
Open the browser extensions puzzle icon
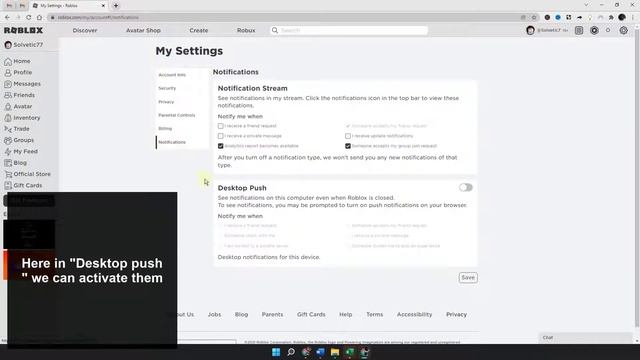point(611,18)
